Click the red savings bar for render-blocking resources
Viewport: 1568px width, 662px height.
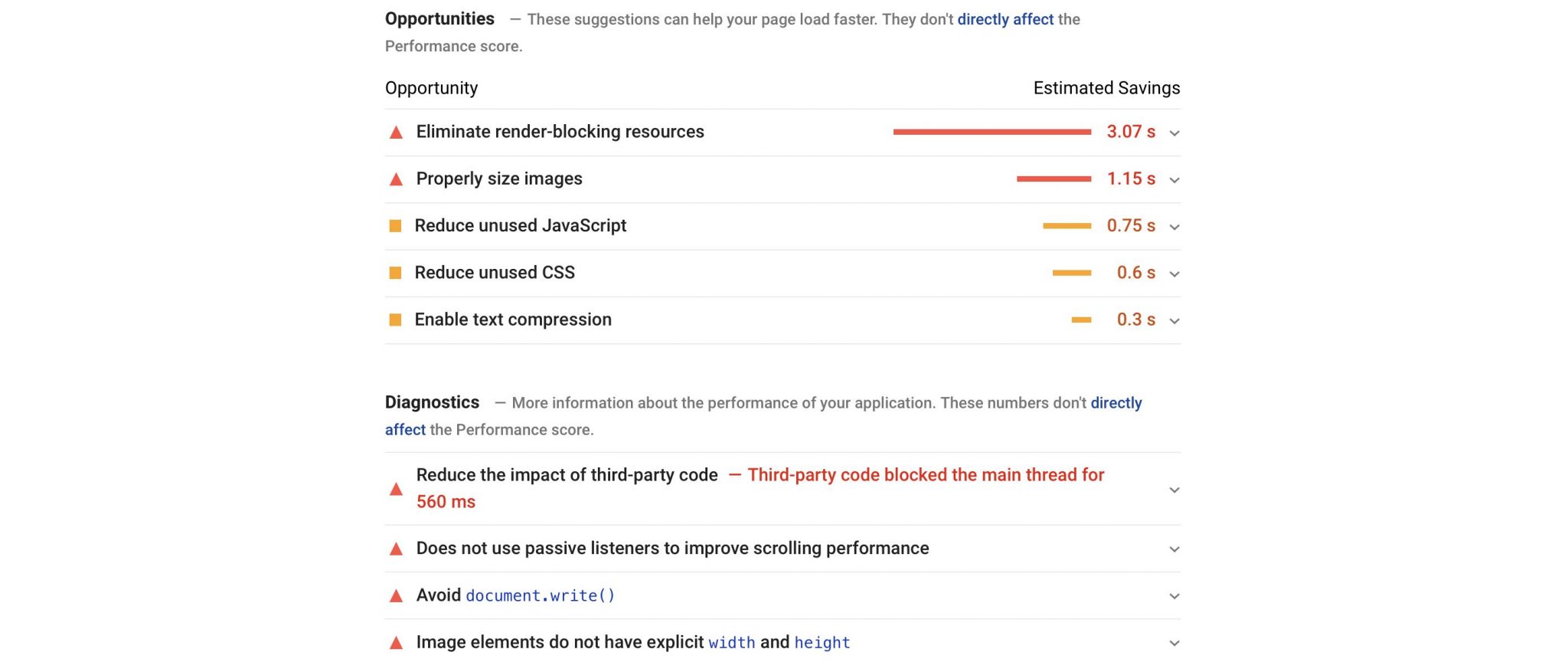point(991,132)
